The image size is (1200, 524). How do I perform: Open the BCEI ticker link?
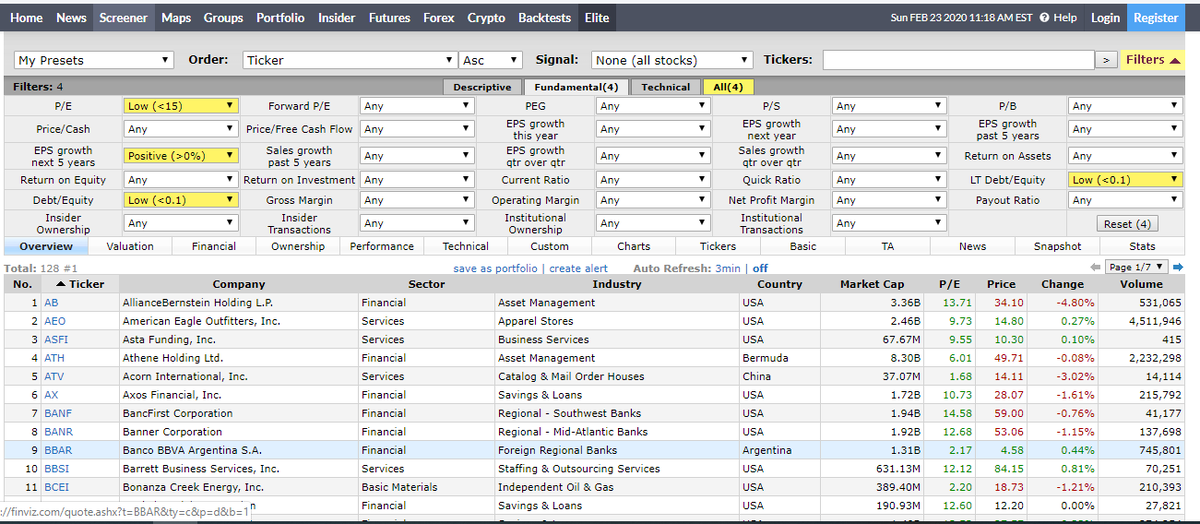(57, 487)
